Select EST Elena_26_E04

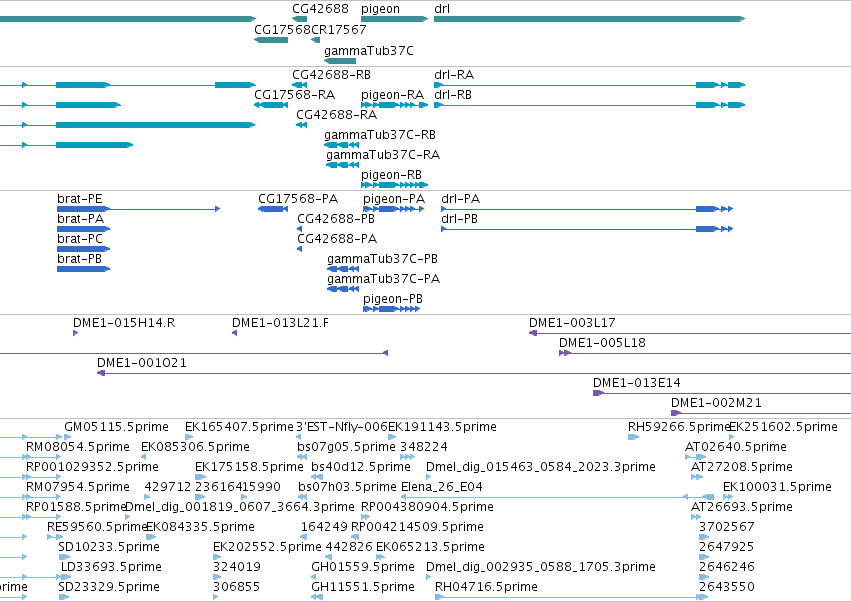tap(441, 487)
